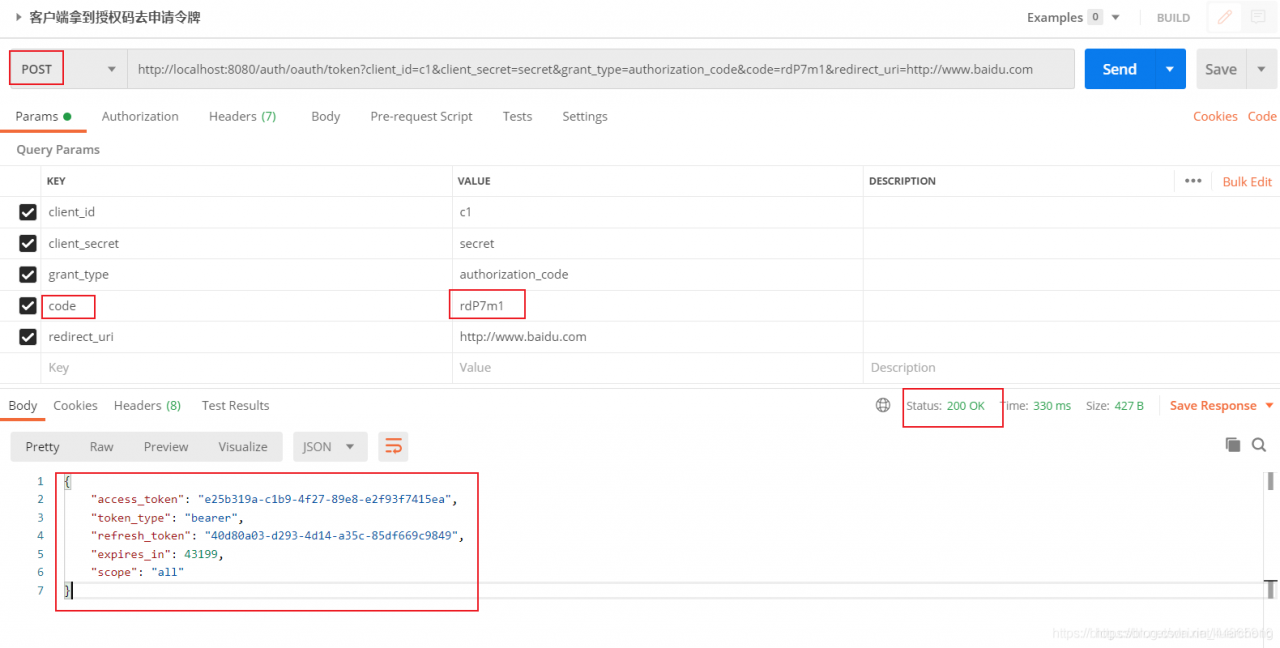Switch to the Params tab

(43, 116)
